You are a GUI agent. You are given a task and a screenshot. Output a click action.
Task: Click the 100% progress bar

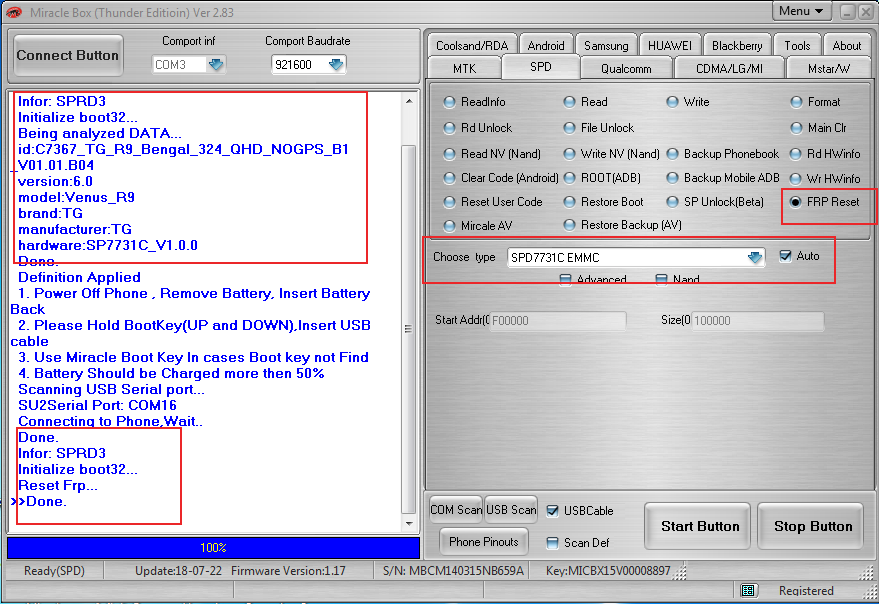[213, 547]
